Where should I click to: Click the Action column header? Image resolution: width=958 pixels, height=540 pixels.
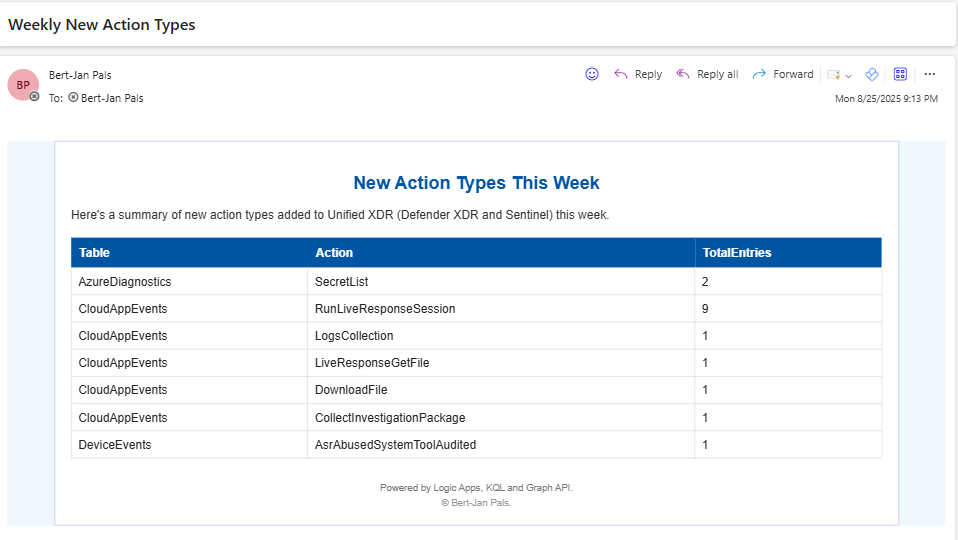click(334, 253)
